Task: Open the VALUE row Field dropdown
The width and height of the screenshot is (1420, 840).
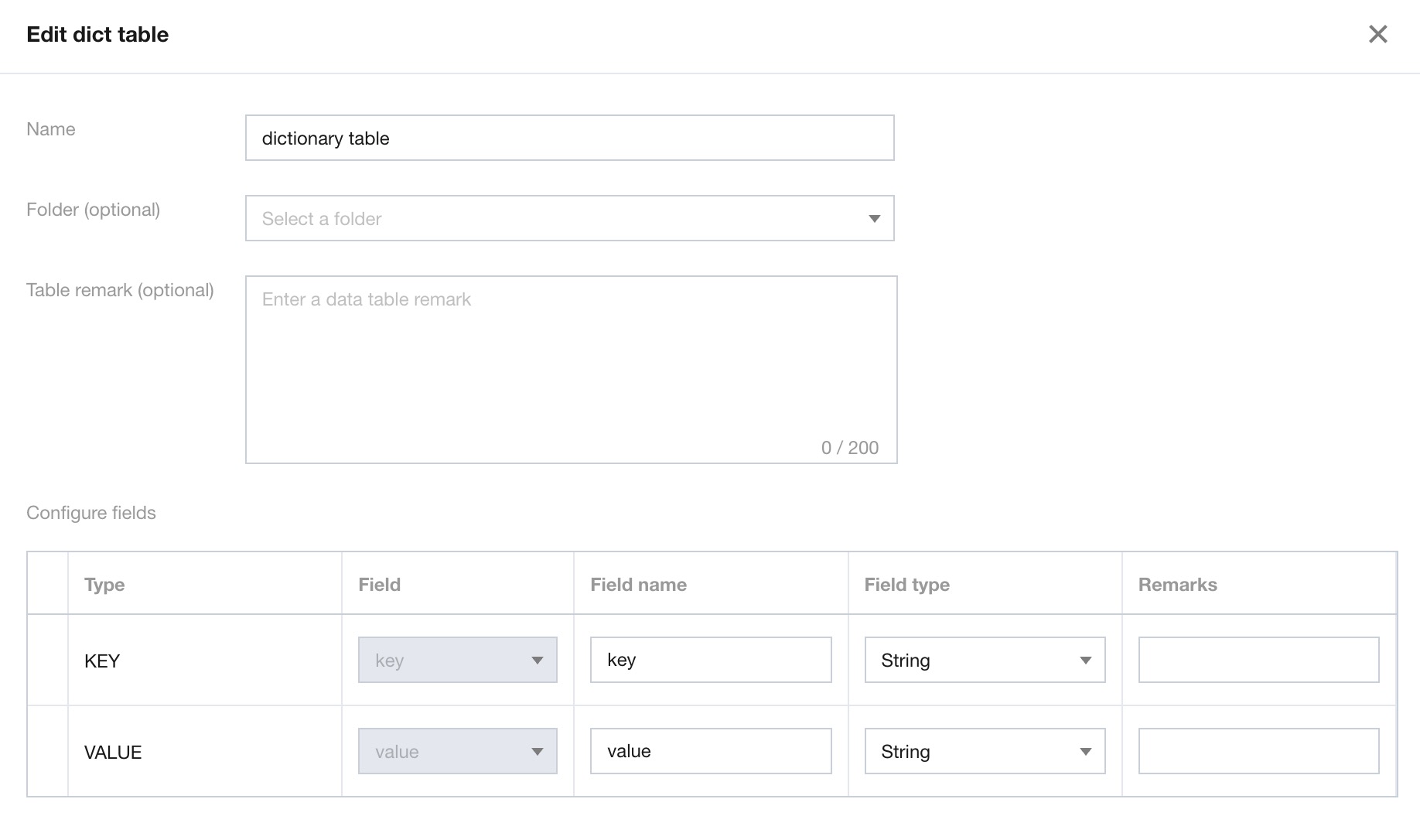Action: [x=457, y=752]
